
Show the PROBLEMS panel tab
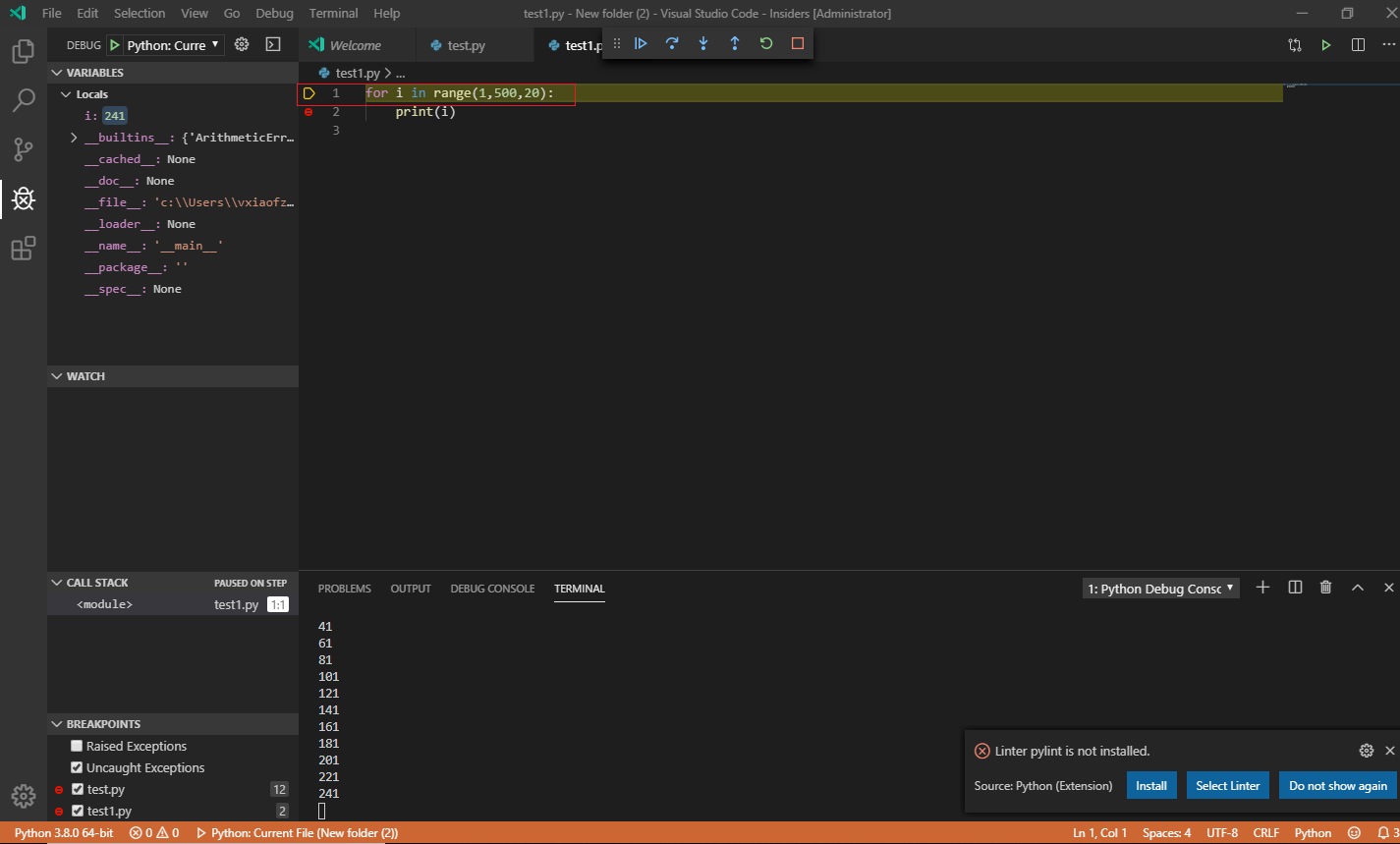coord(345,589)
